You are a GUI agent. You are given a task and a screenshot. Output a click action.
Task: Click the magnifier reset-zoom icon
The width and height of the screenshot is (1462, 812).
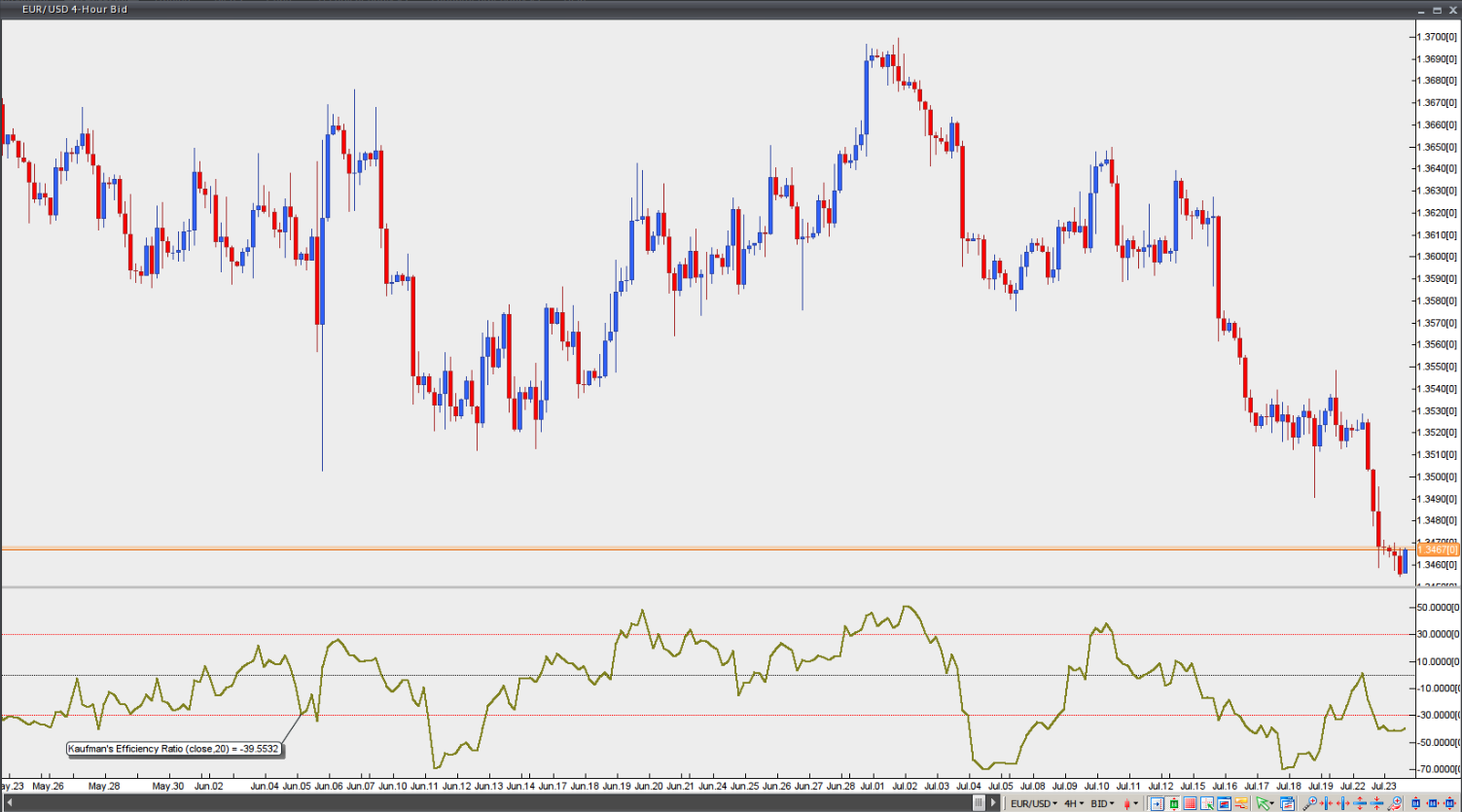pos(1394,803)
